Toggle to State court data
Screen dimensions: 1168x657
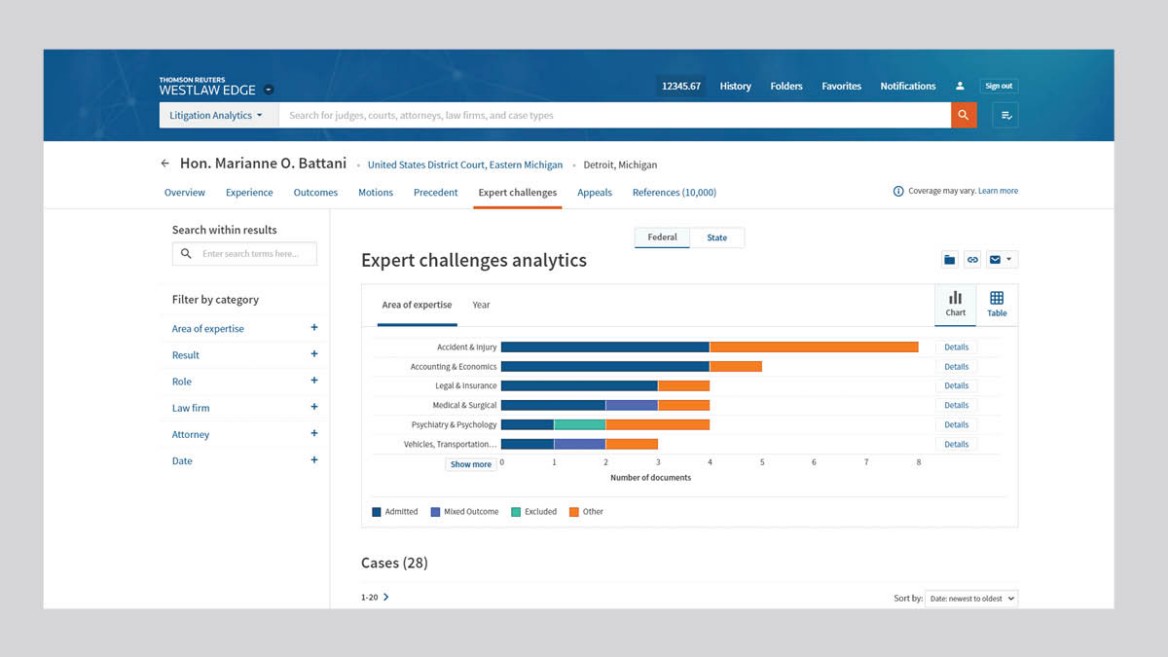tap(717, 238)
